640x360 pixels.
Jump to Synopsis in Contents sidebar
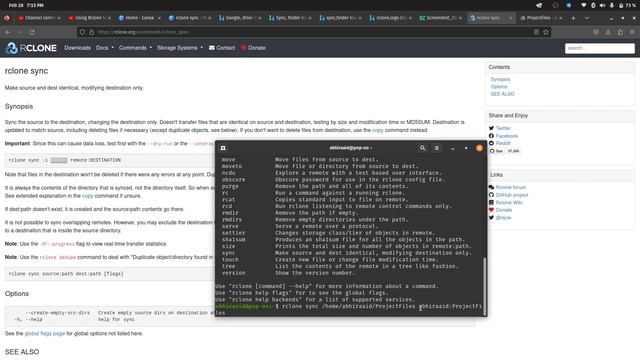[500, 79]
